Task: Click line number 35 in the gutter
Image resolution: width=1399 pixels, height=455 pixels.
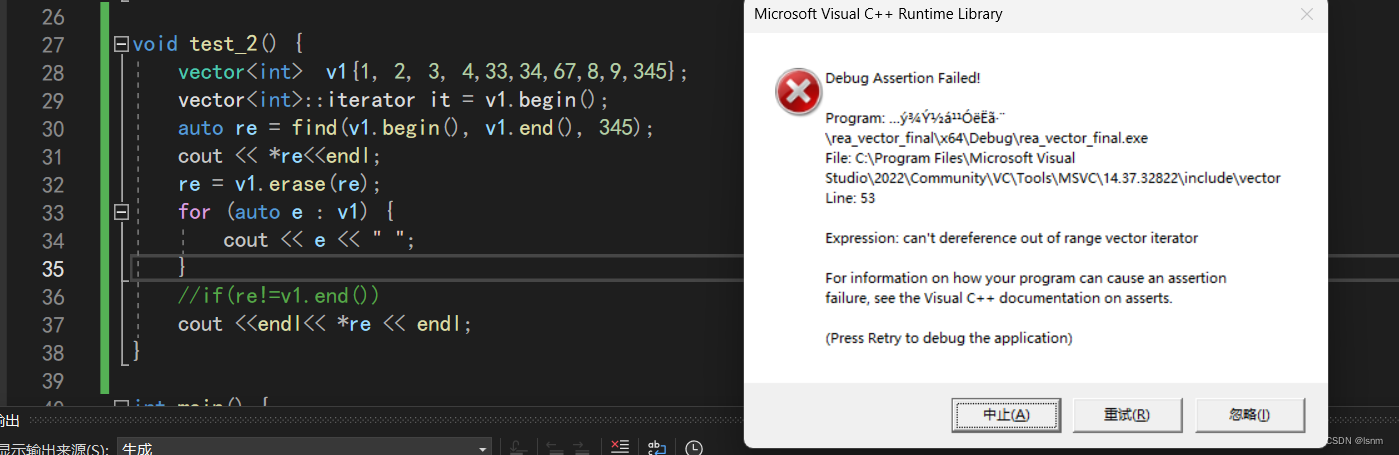Action: click(53, 268)
